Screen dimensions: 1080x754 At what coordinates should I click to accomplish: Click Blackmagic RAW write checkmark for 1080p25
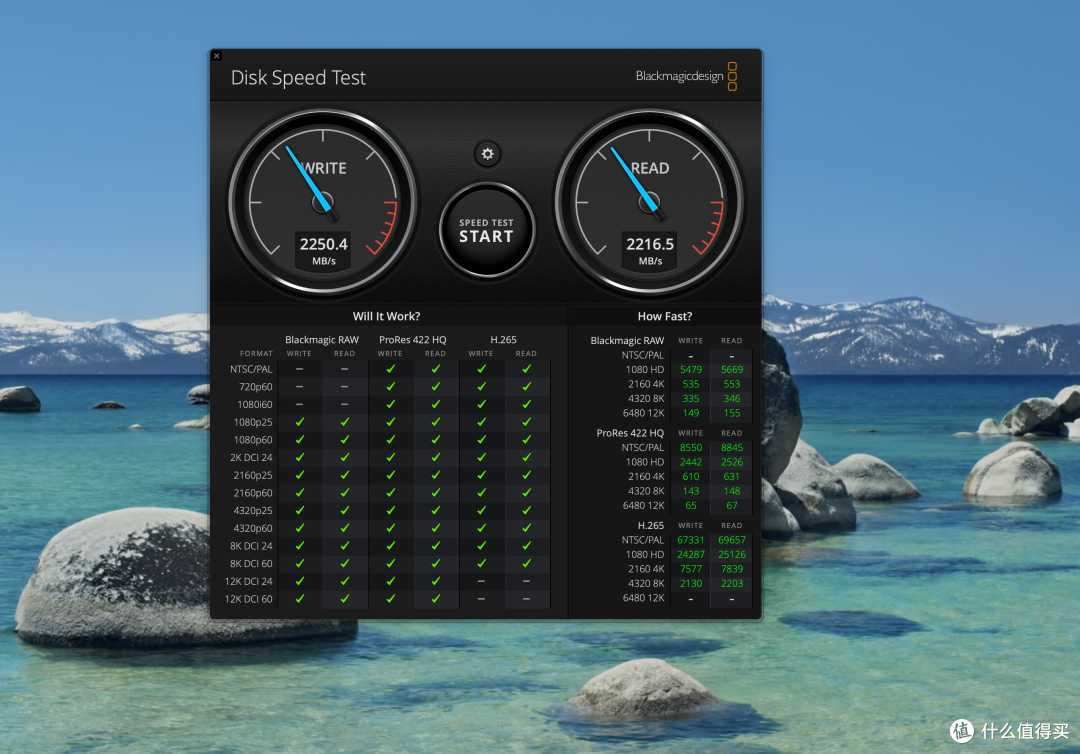(300, 422)
